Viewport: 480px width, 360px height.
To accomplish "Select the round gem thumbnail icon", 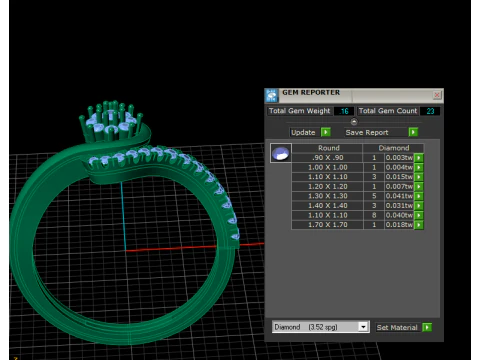I will click(x=281, y=153).
